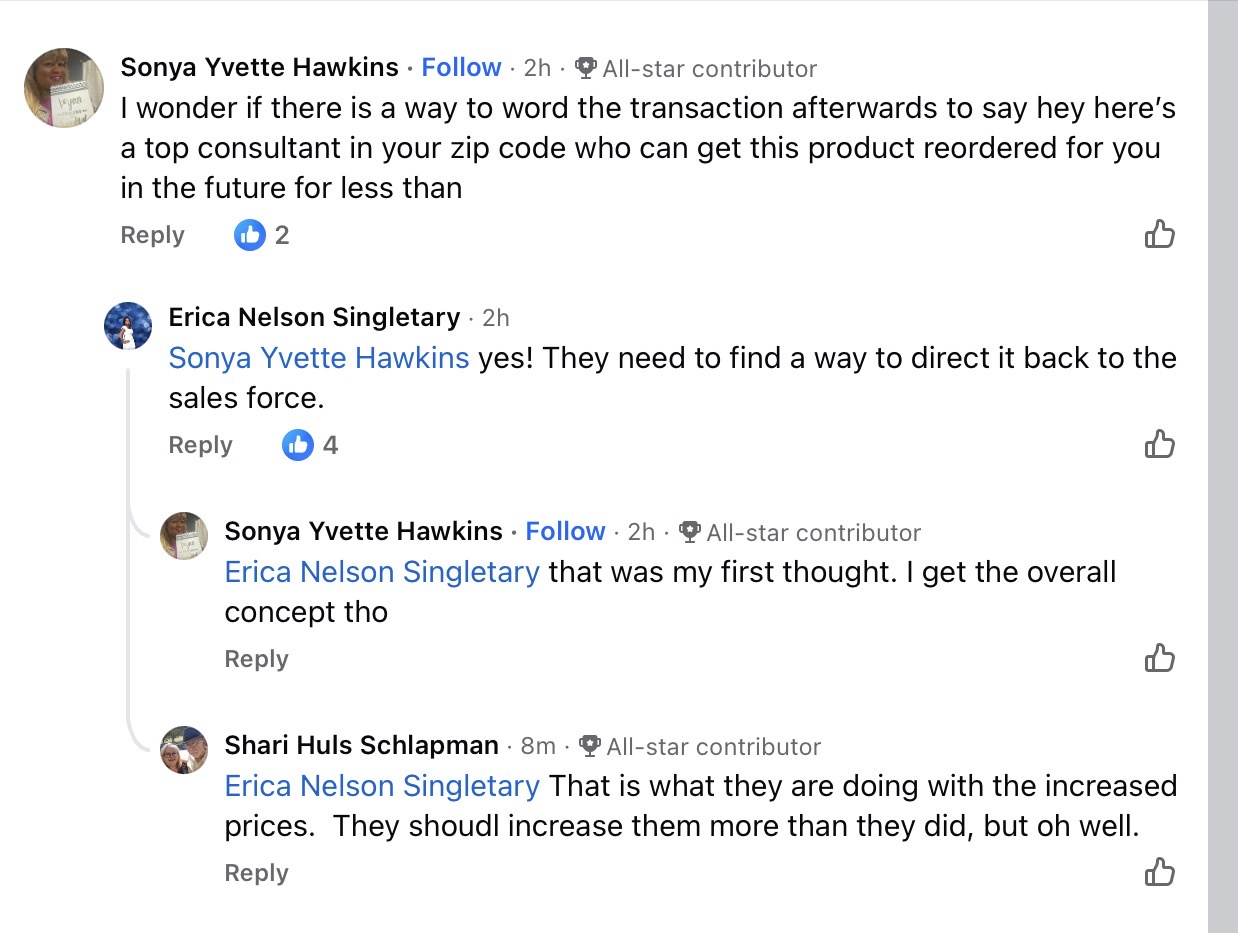Like Shari Huls Schlapman's comment

pos(1159,872)
